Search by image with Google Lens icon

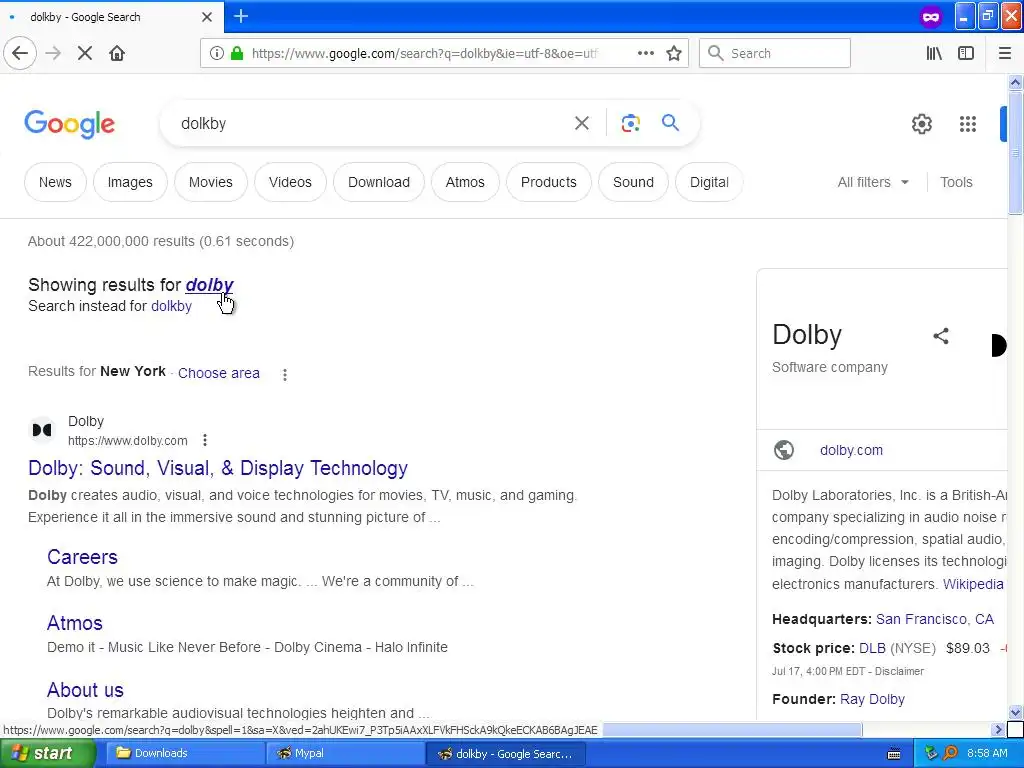[x=630, y=123]
